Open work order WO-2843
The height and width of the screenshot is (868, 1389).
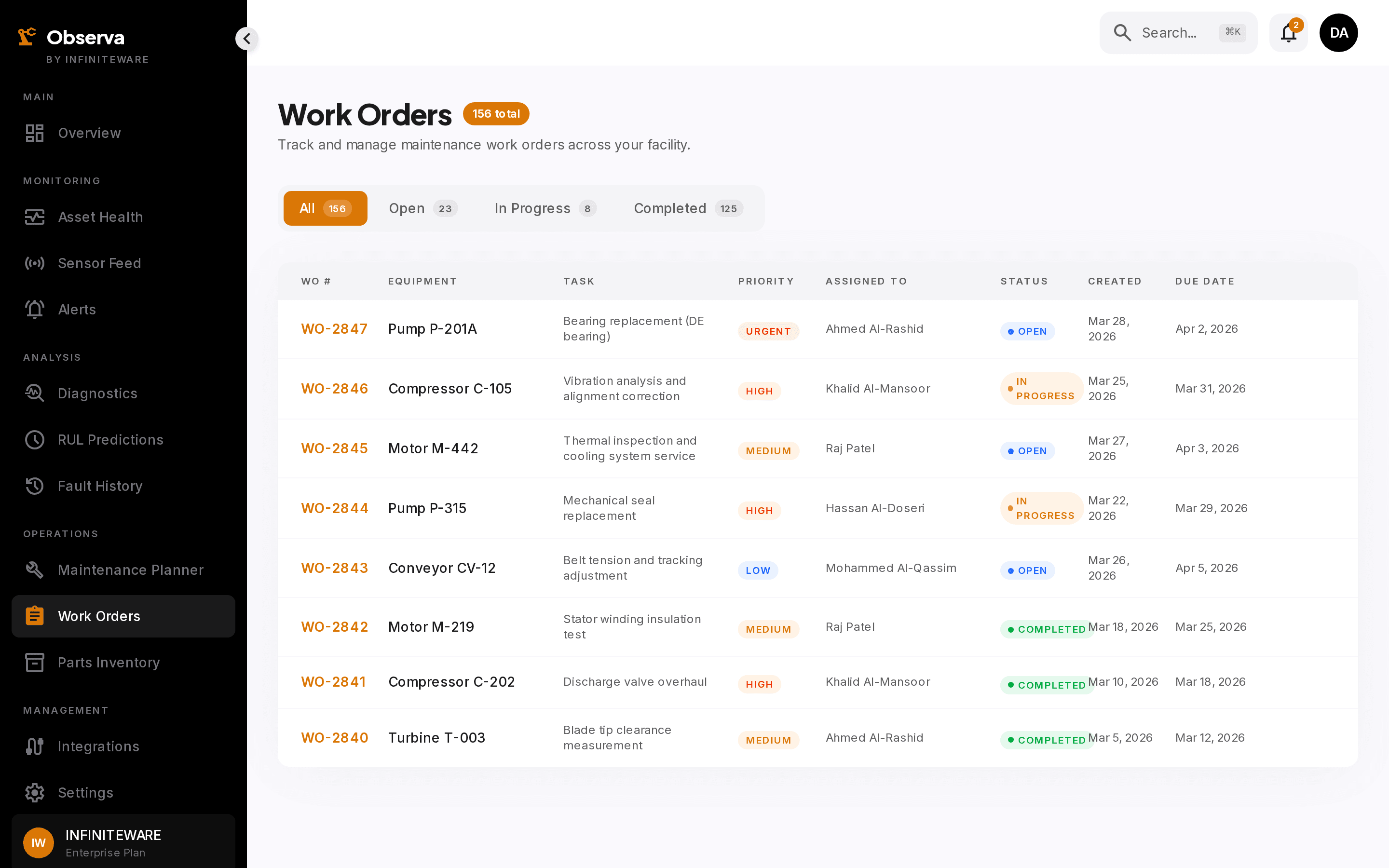(x=334, y=568)
